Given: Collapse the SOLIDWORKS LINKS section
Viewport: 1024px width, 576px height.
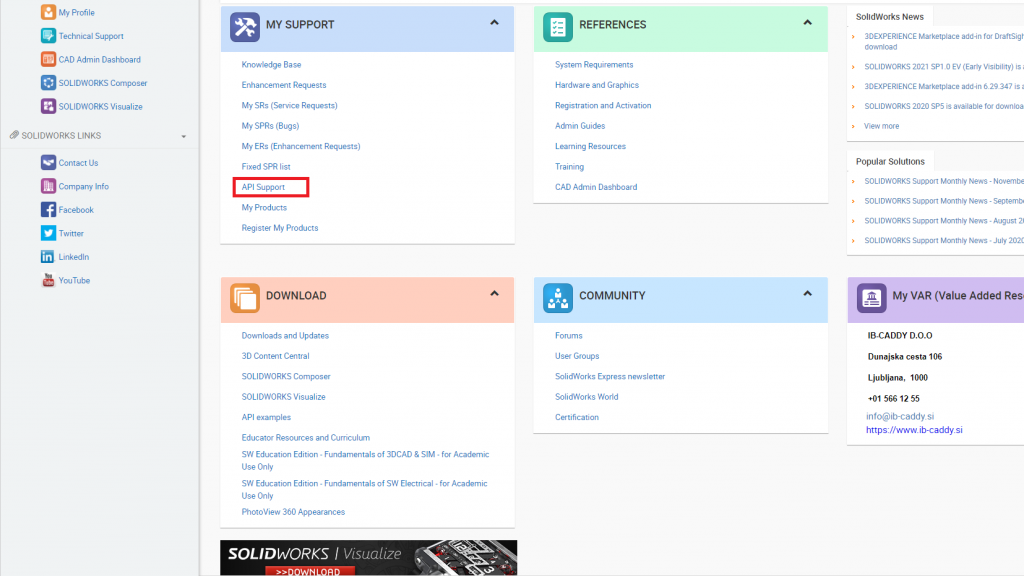Looking at the screenshot, I should 184,135.
